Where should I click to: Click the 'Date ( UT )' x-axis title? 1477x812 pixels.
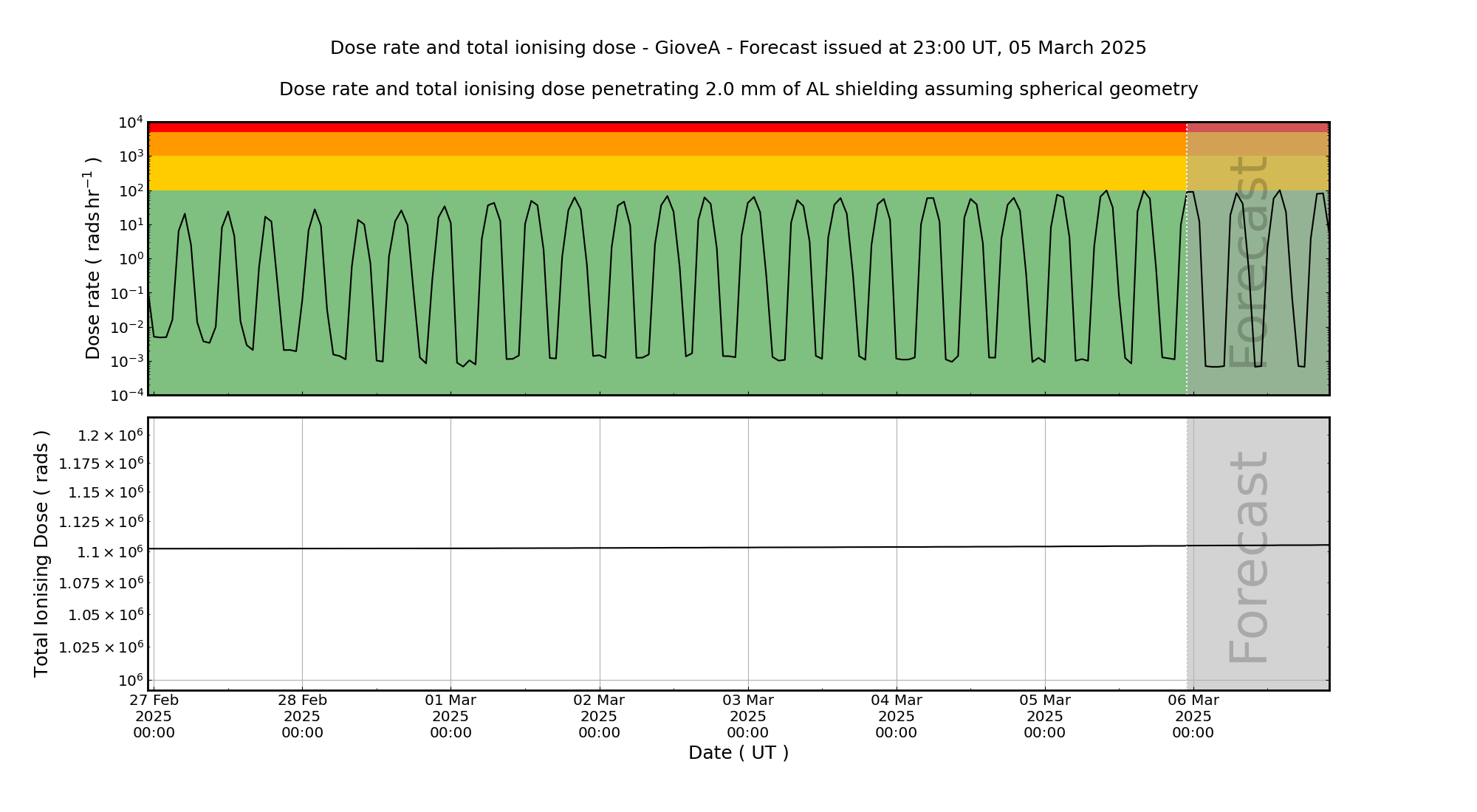tap(738, 753)
